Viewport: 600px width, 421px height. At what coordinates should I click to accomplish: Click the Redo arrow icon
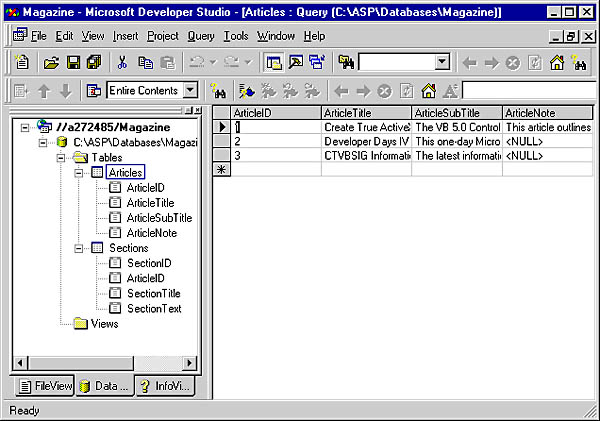click(x=232, y=62)
